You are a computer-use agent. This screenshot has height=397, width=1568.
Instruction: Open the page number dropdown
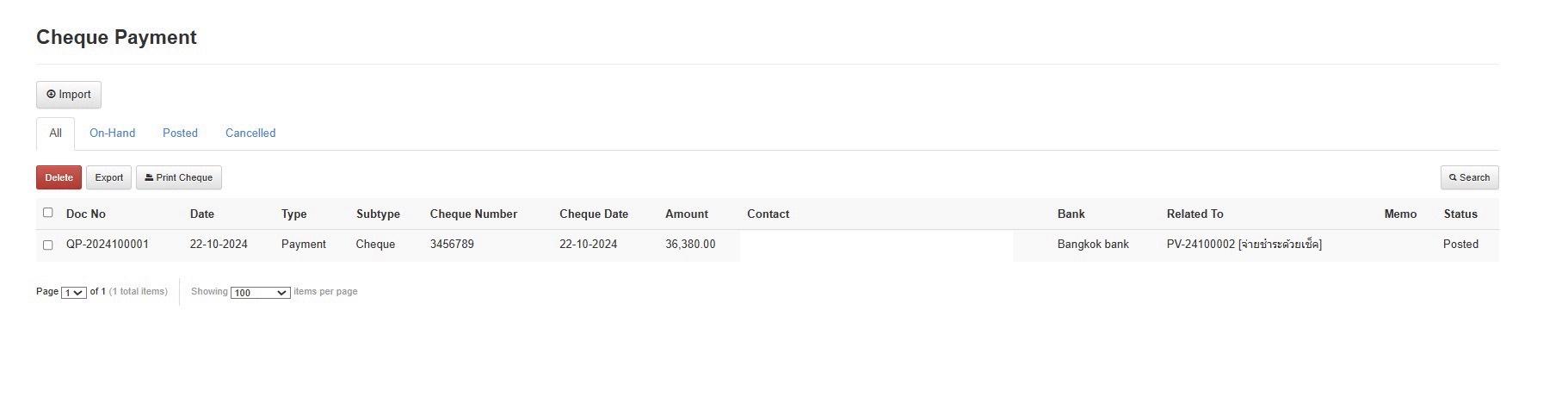(x=74, y=293)
